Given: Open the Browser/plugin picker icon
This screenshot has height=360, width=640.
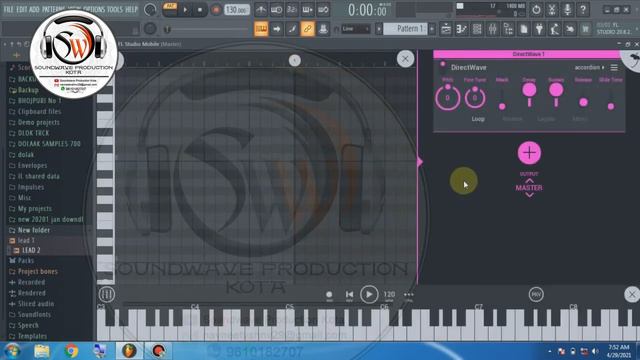Looking at the screenshot, I should point(508,29).
